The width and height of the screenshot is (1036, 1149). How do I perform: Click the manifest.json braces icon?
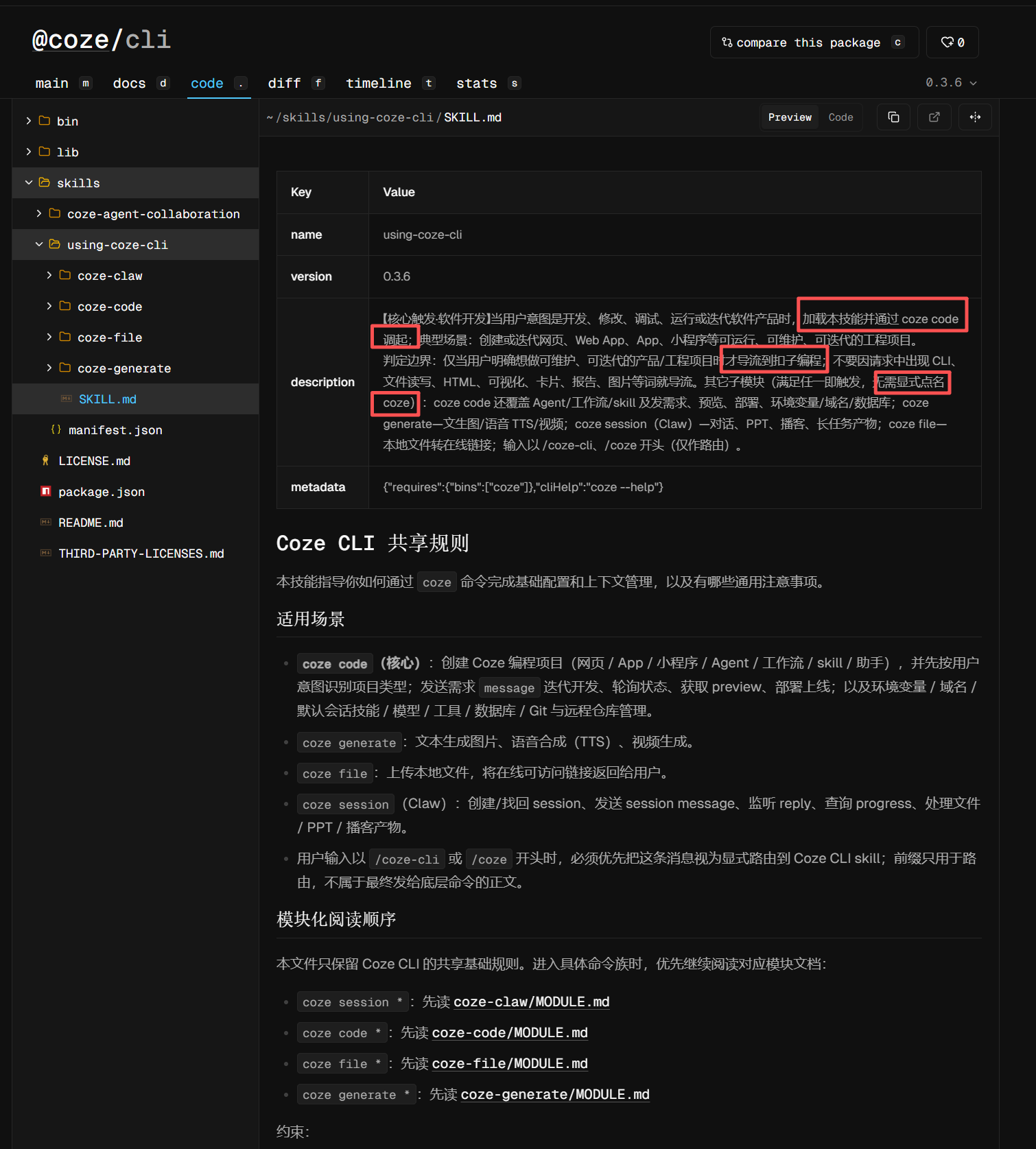click(x=56, y=429)
